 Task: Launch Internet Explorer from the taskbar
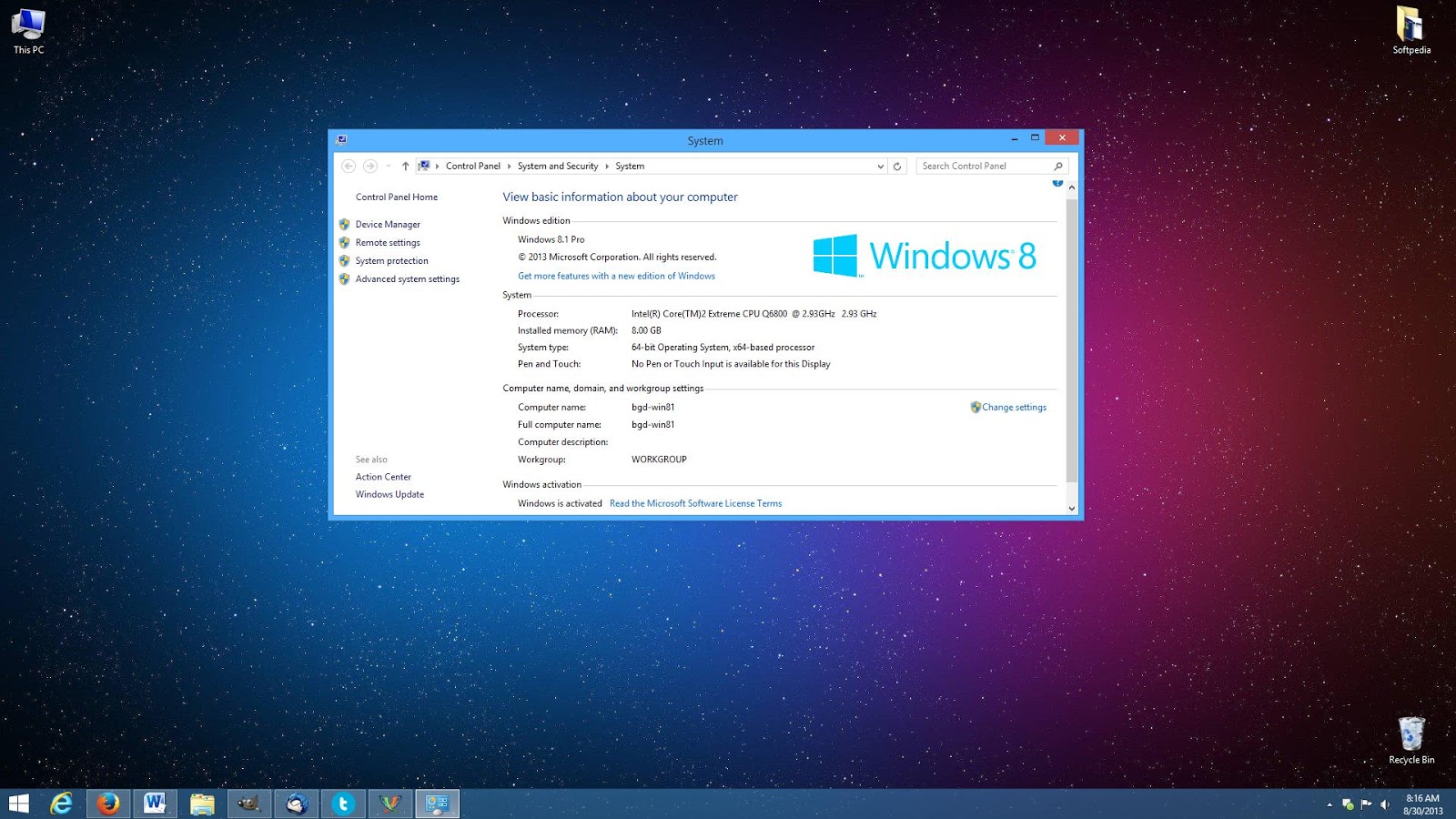(61, 804)
